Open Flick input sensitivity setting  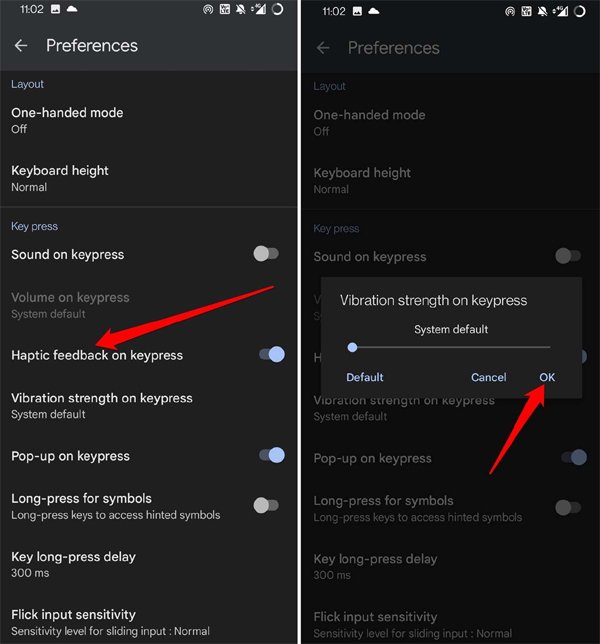(x=148, y=622)
